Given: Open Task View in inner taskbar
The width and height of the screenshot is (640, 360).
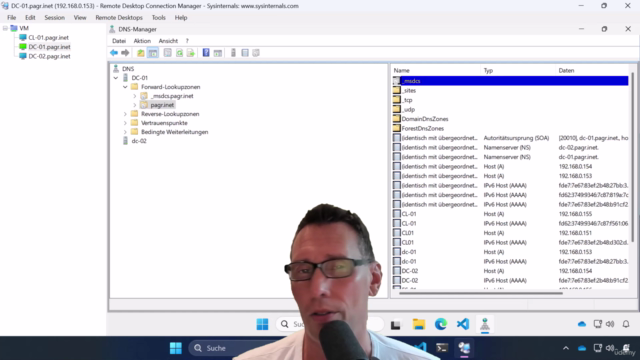Looking at the screenshot, I should (x=395, y=324).
